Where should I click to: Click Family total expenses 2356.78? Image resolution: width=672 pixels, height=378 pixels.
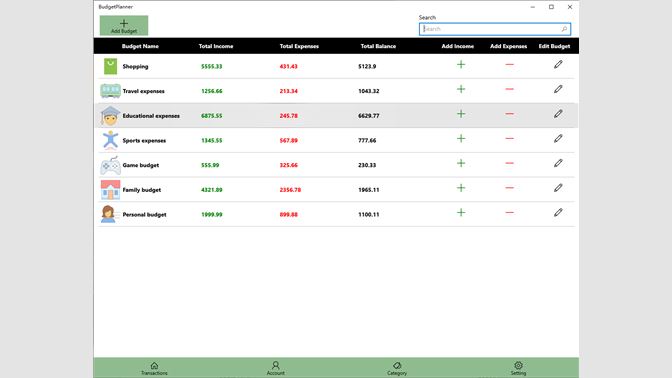[x=290, y=190]
